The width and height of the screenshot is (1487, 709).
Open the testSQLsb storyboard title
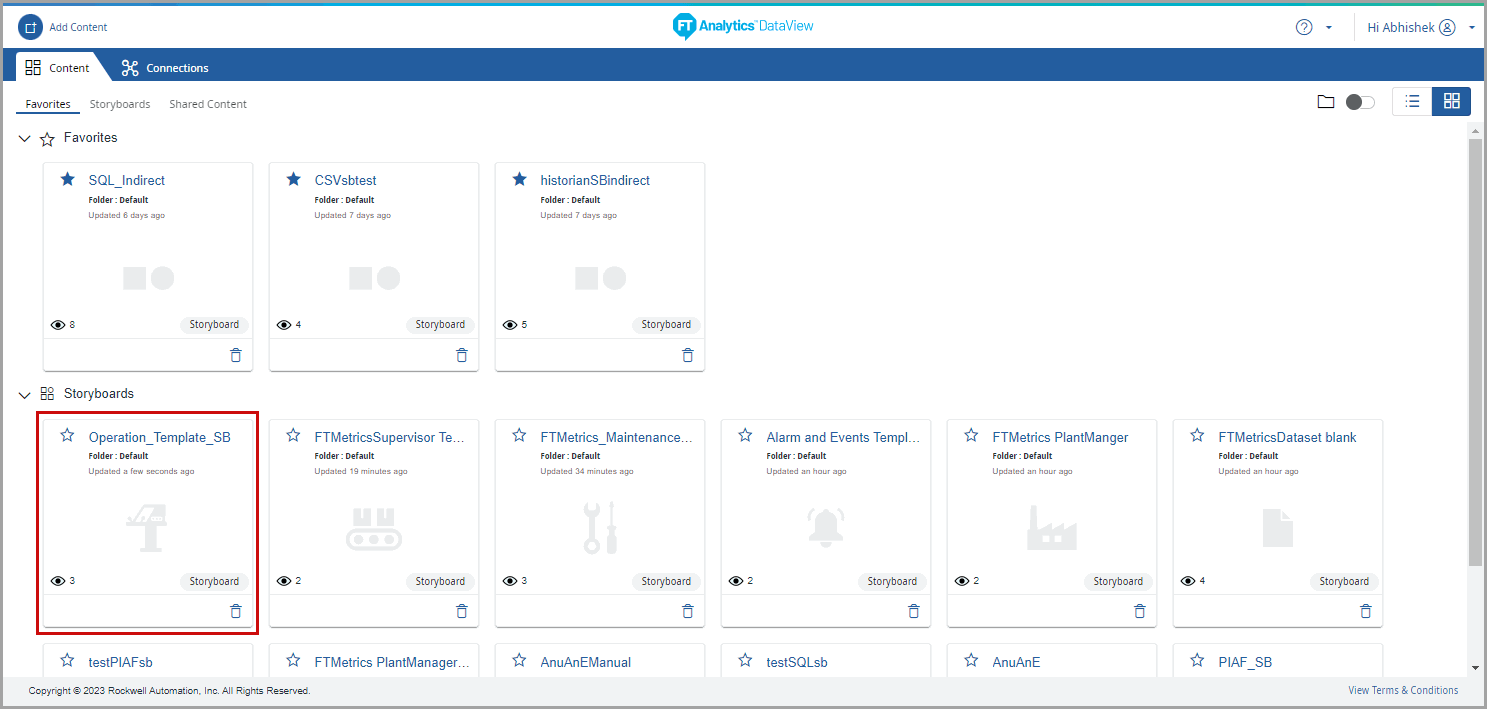(x=797, y=662)
